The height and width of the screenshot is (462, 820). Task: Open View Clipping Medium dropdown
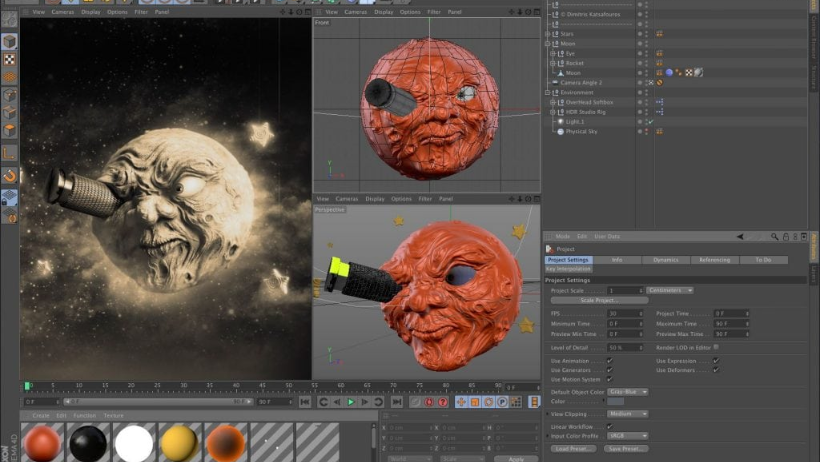pos(628,414)
